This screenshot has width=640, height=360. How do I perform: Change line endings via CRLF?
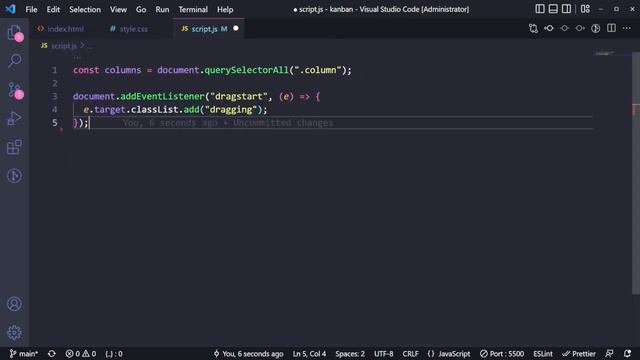coord(410,354)
